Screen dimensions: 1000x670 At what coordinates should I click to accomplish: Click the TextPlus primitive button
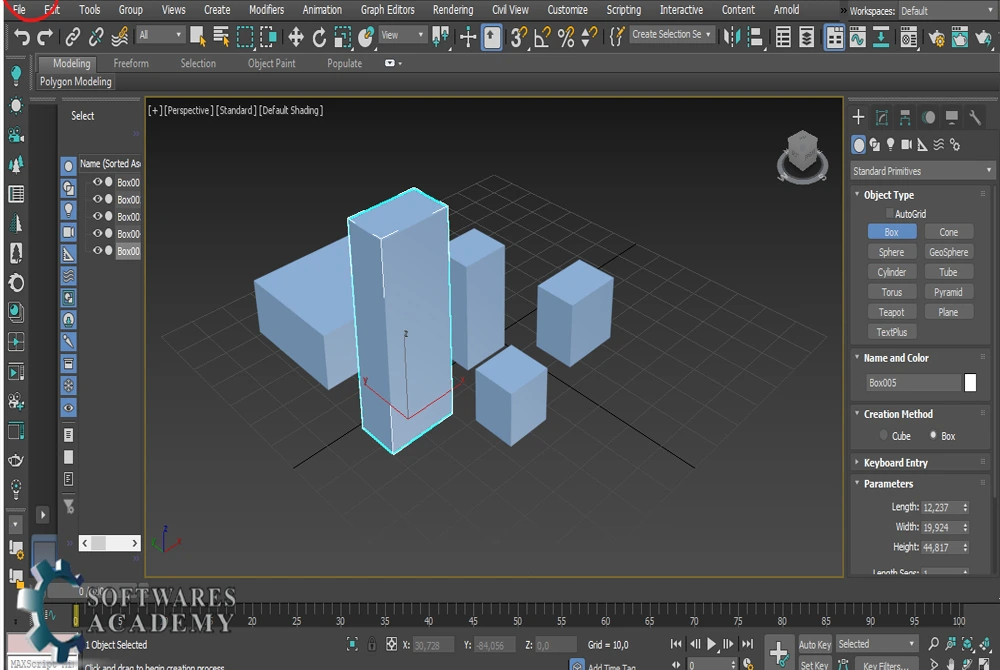tap(891, 332)
